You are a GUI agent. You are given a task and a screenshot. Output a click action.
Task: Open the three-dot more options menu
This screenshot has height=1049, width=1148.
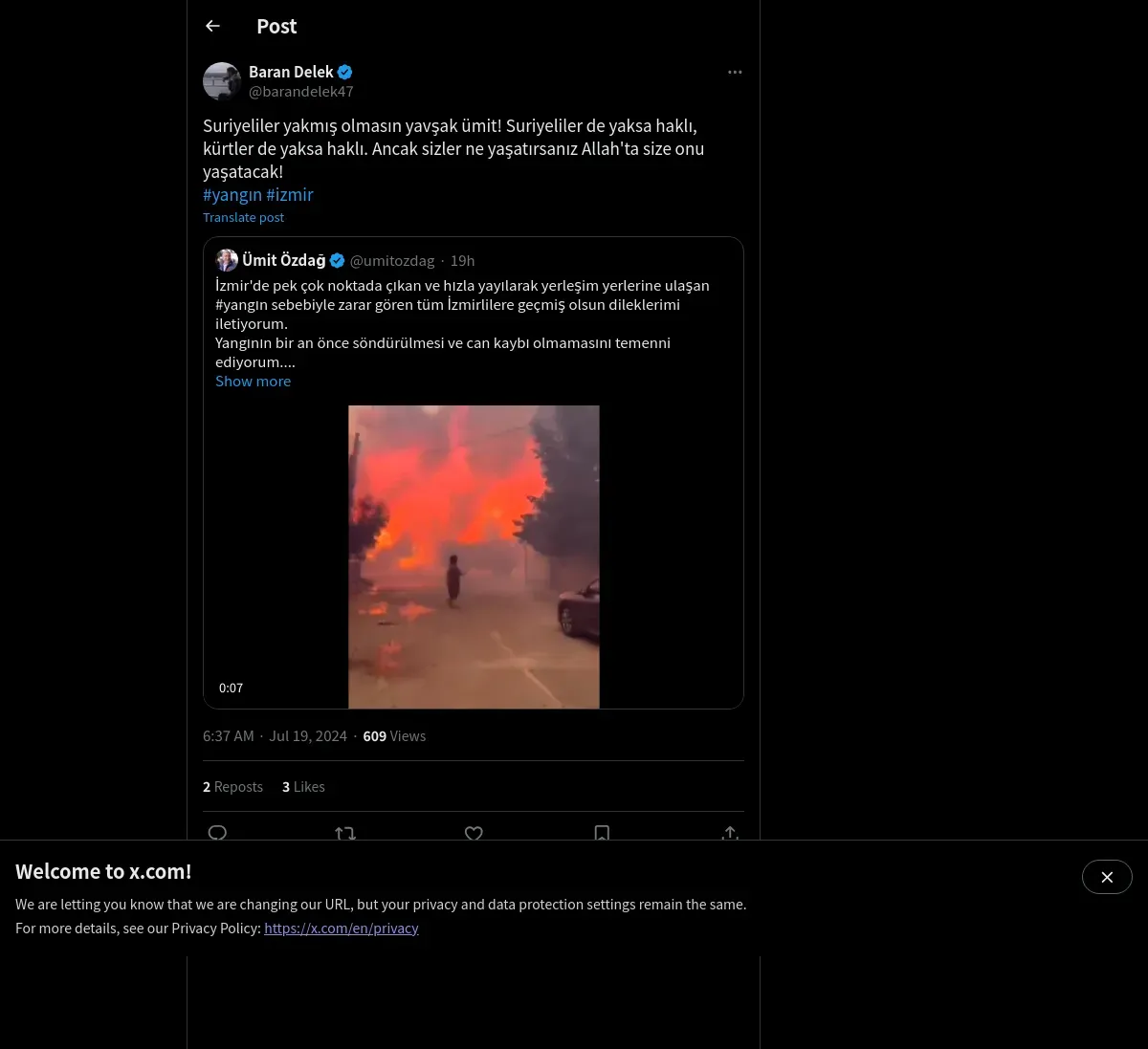pos(735,72)
